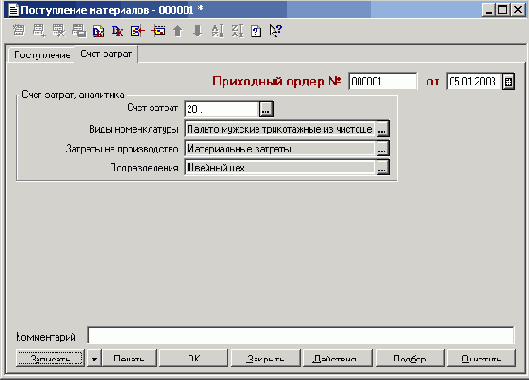Screen dimensions: 529x380
Task: Minimize the Поступление материалов window
Action: tap(488, 10)
